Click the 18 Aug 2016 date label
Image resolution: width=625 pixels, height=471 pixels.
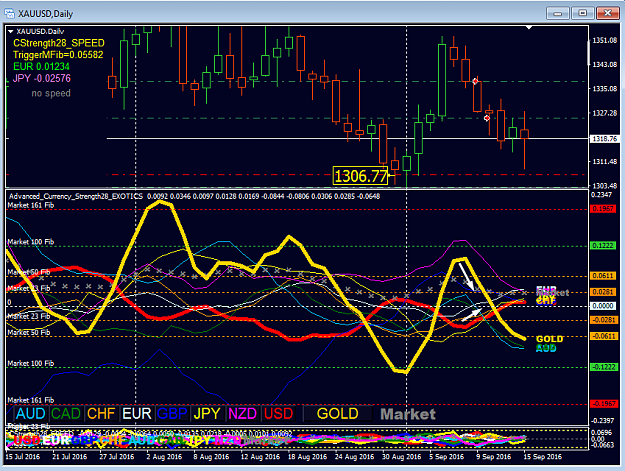307,457
